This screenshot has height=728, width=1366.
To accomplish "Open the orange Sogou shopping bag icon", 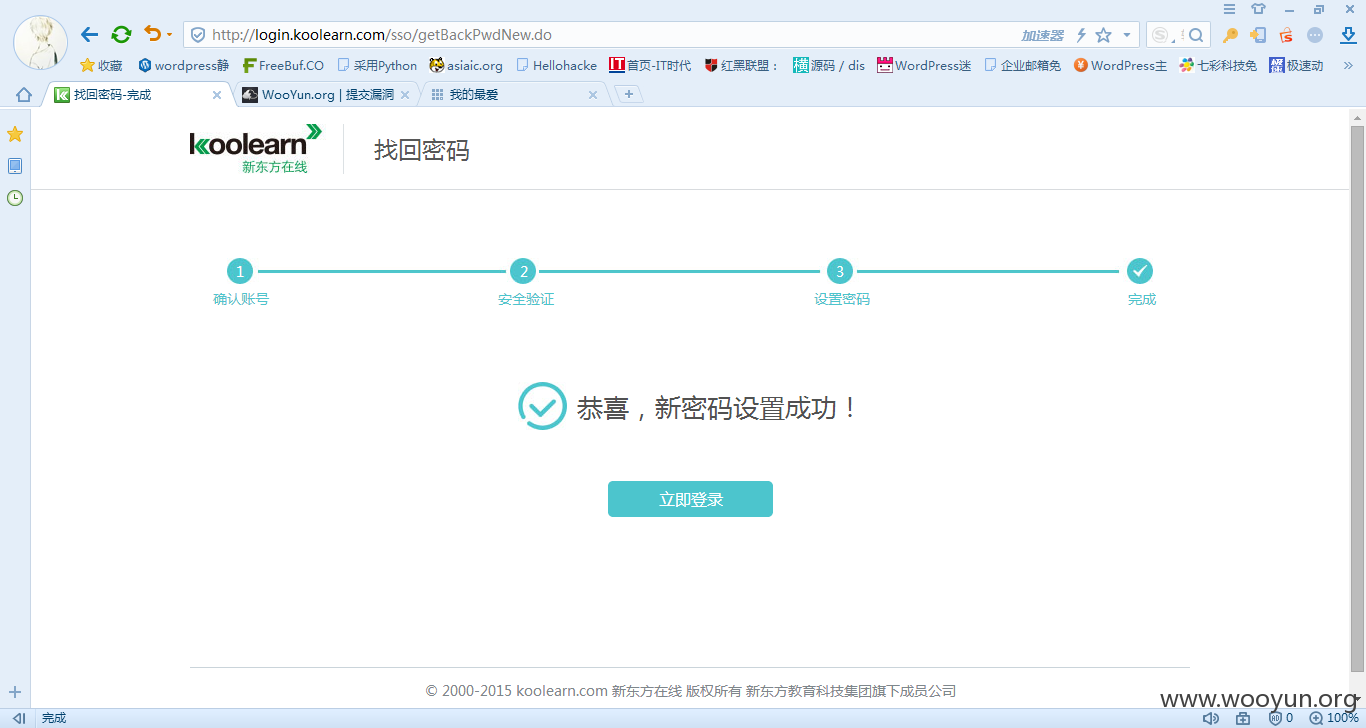I will (x=1286, y=35).
